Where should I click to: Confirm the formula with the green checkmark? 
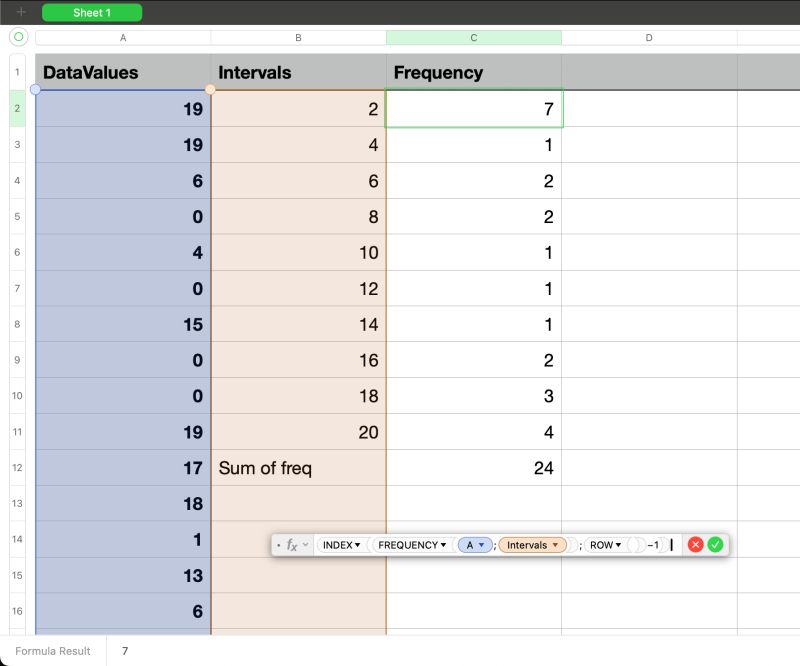715,544
